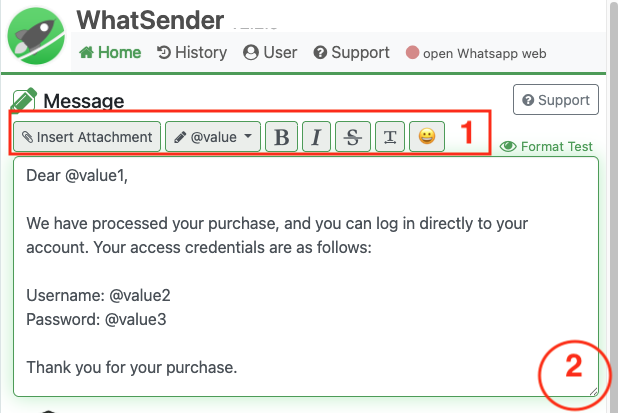Click the open Whatsapp web link
The image size is (618, 413).
pos(483,53)
